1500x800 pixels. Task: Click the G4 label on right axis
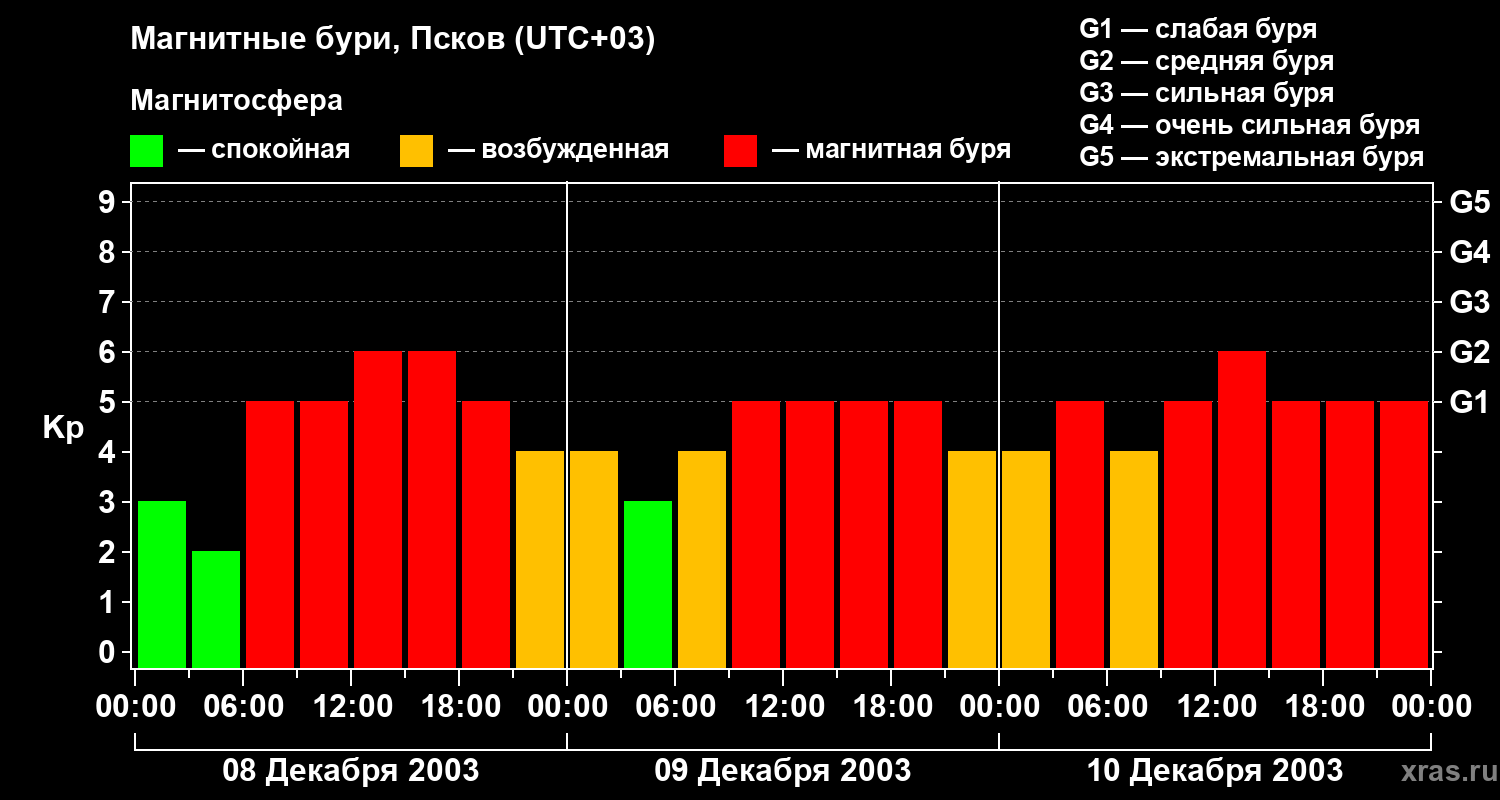[x=1469, y=252]
